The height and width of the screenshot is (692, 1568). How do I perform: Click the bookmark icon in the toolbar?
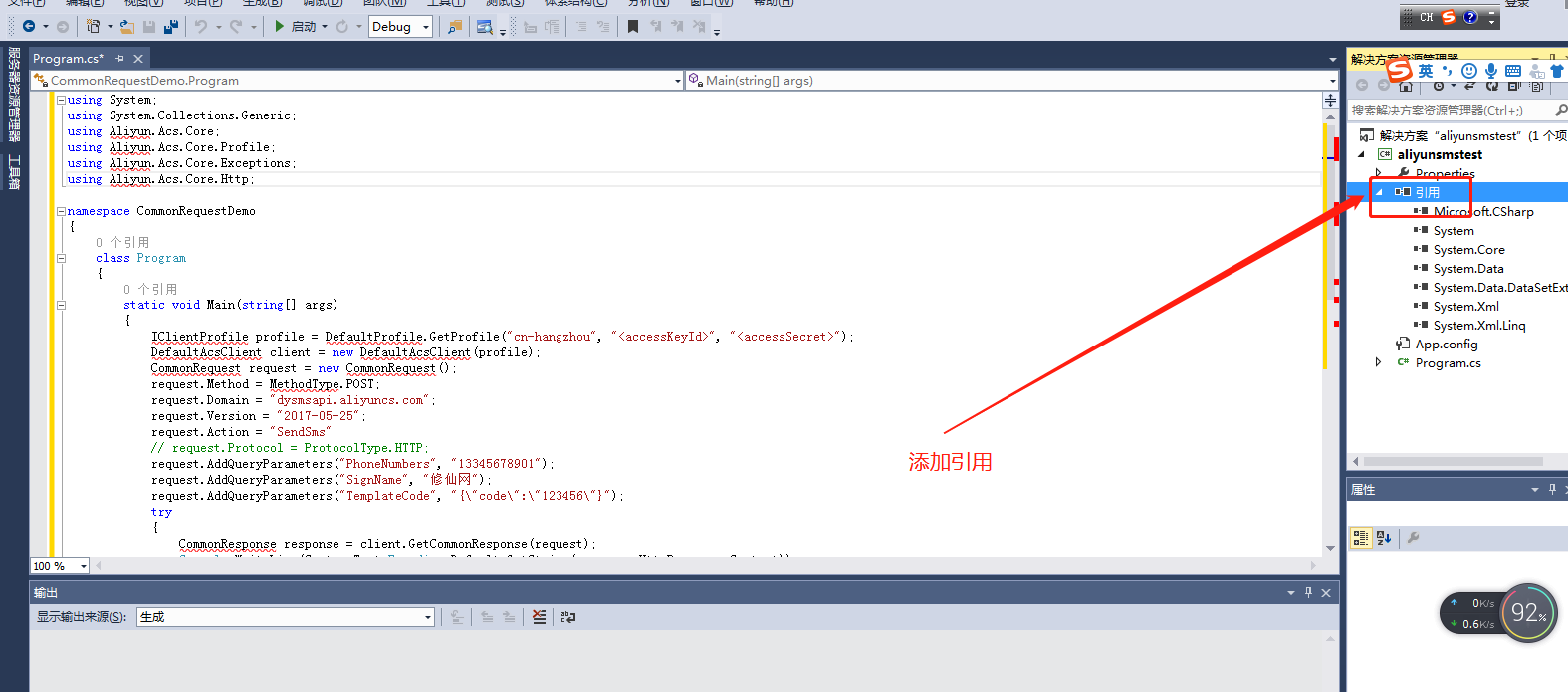coord(633,27)
